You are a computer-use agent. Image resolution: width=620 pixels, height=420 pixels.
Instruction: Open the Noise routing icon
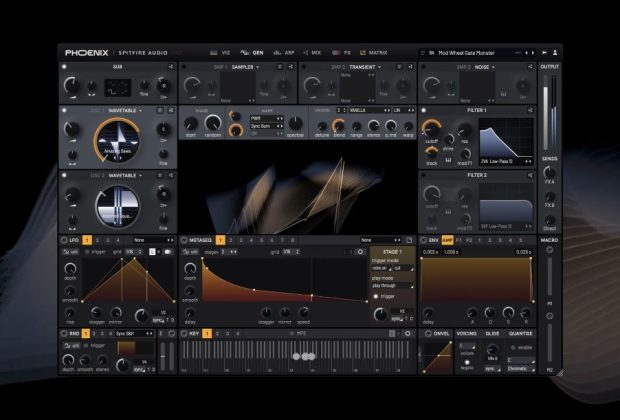(530, 67)
